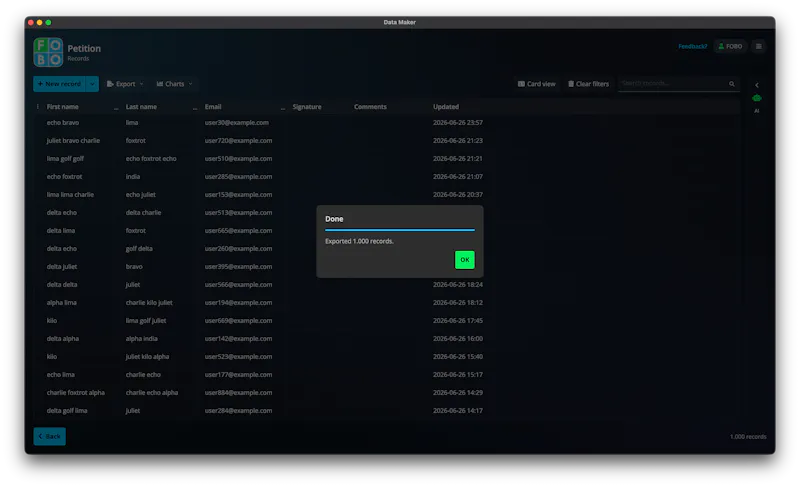Click the alpha india last name cell
The height and width of the screenshot is (487, 800).
[141, 339]
